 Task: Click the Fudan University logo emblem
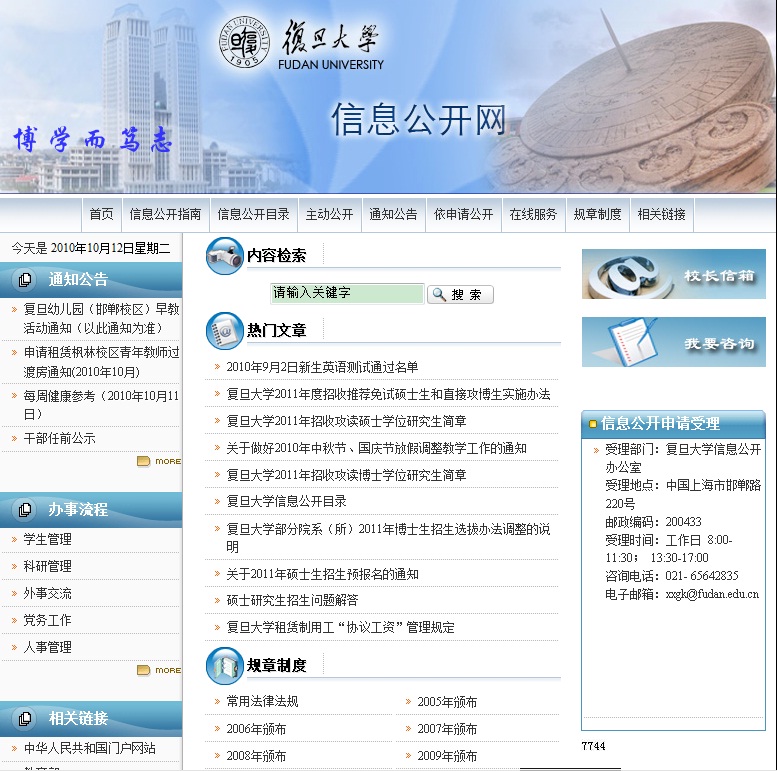(x=242, y=44)
